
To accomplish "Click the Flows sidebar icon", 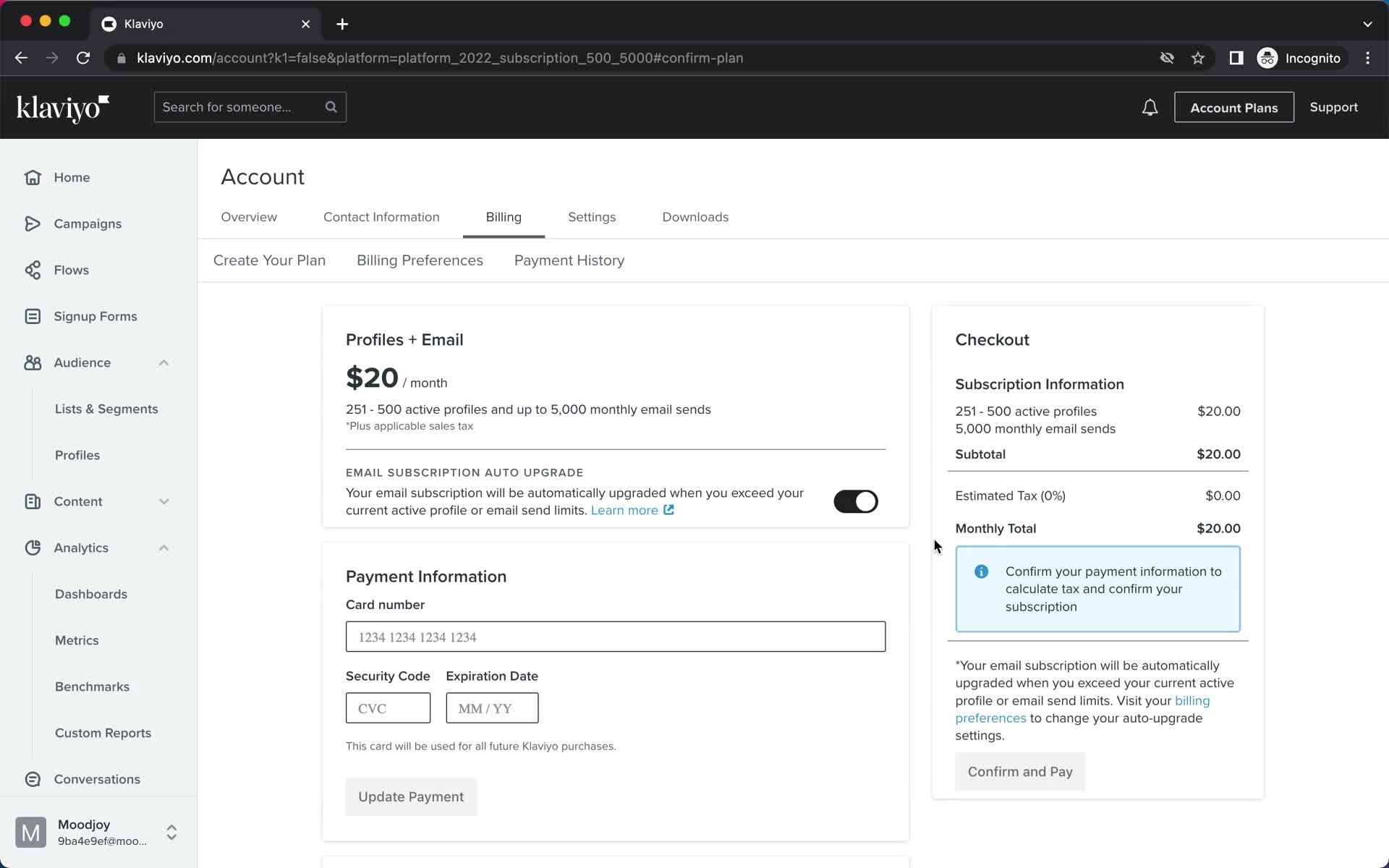I will 33,270.
